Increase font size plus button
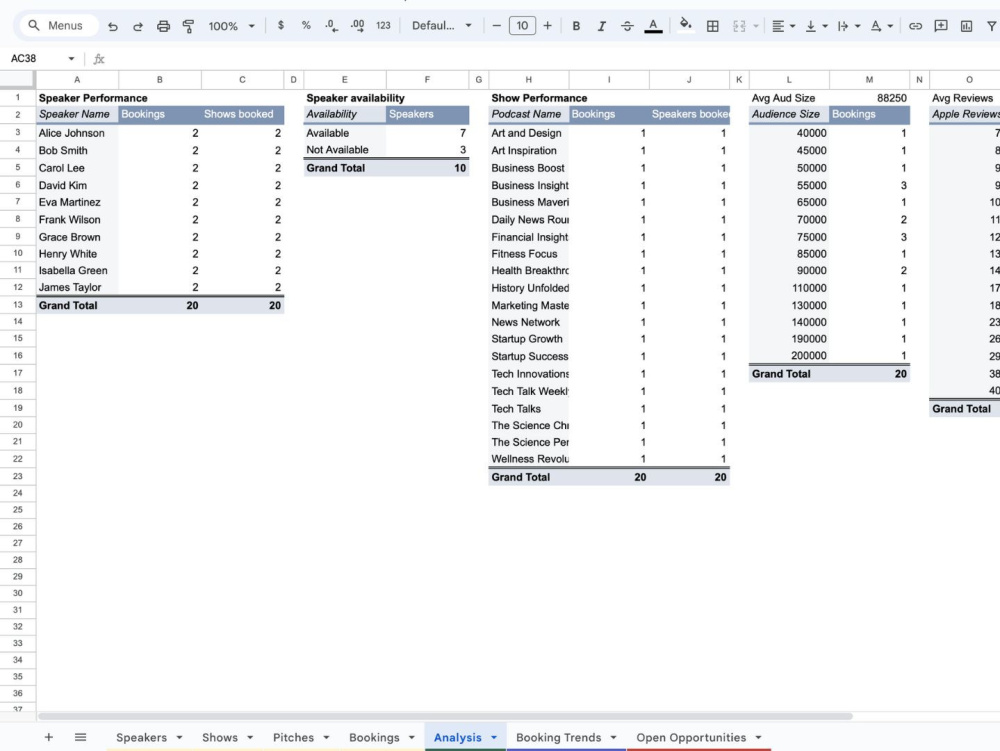This screenshot has width=1000, height=751. 547,26
